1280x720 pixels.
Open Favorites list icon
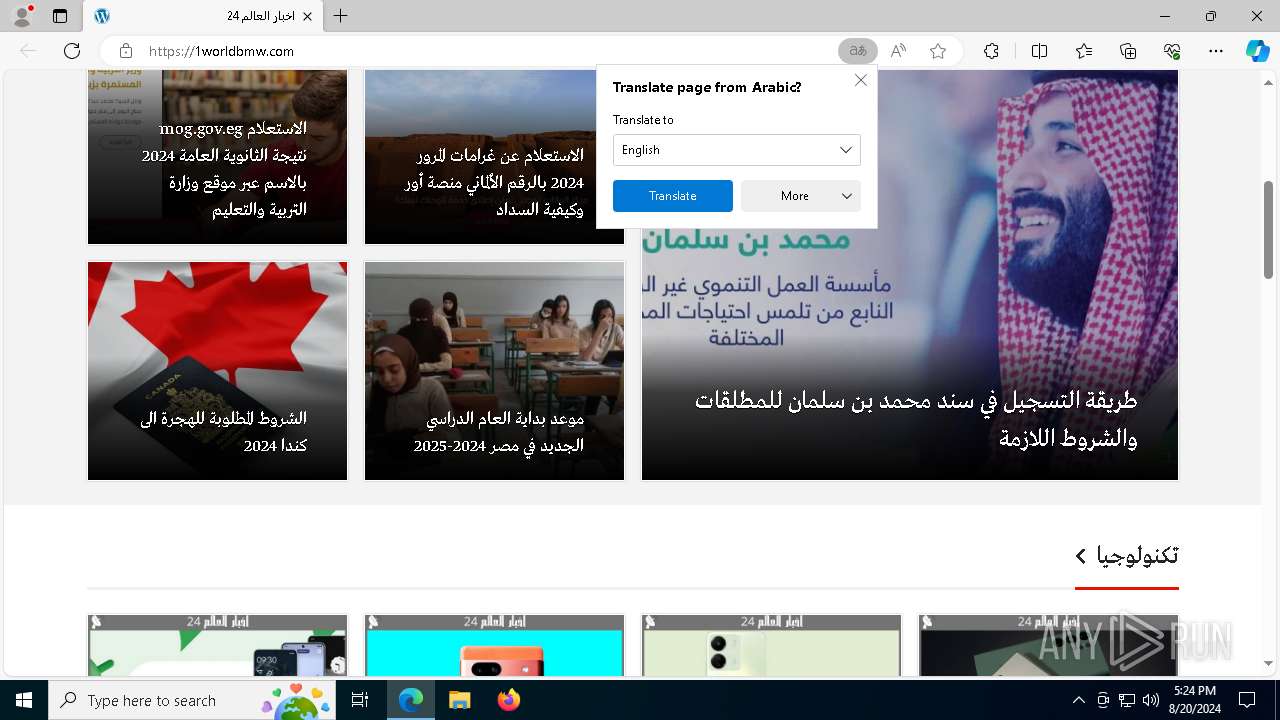(1084, 51)
